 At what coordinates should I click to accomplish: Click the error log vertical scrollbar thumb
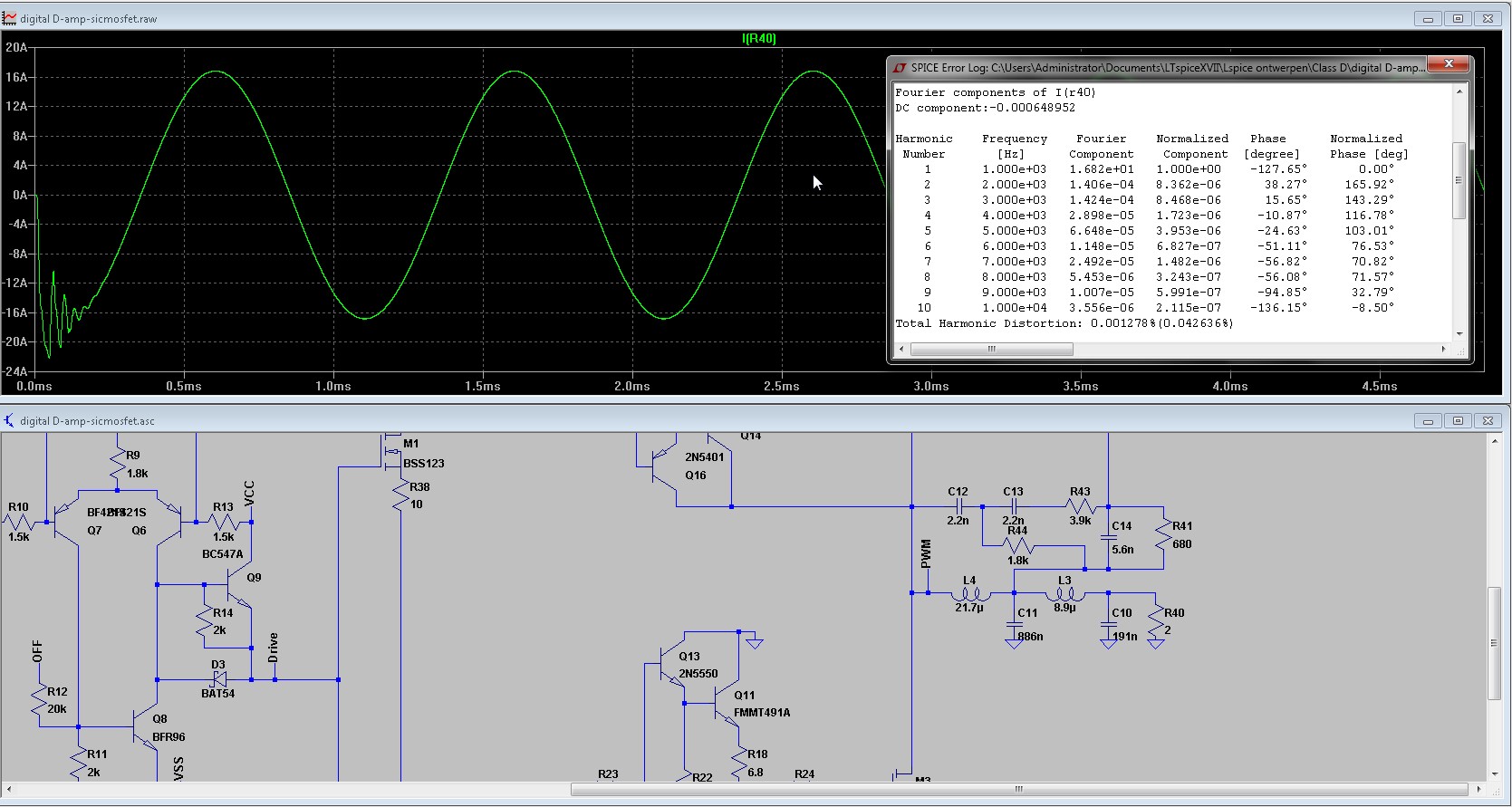pos(1459,180)
